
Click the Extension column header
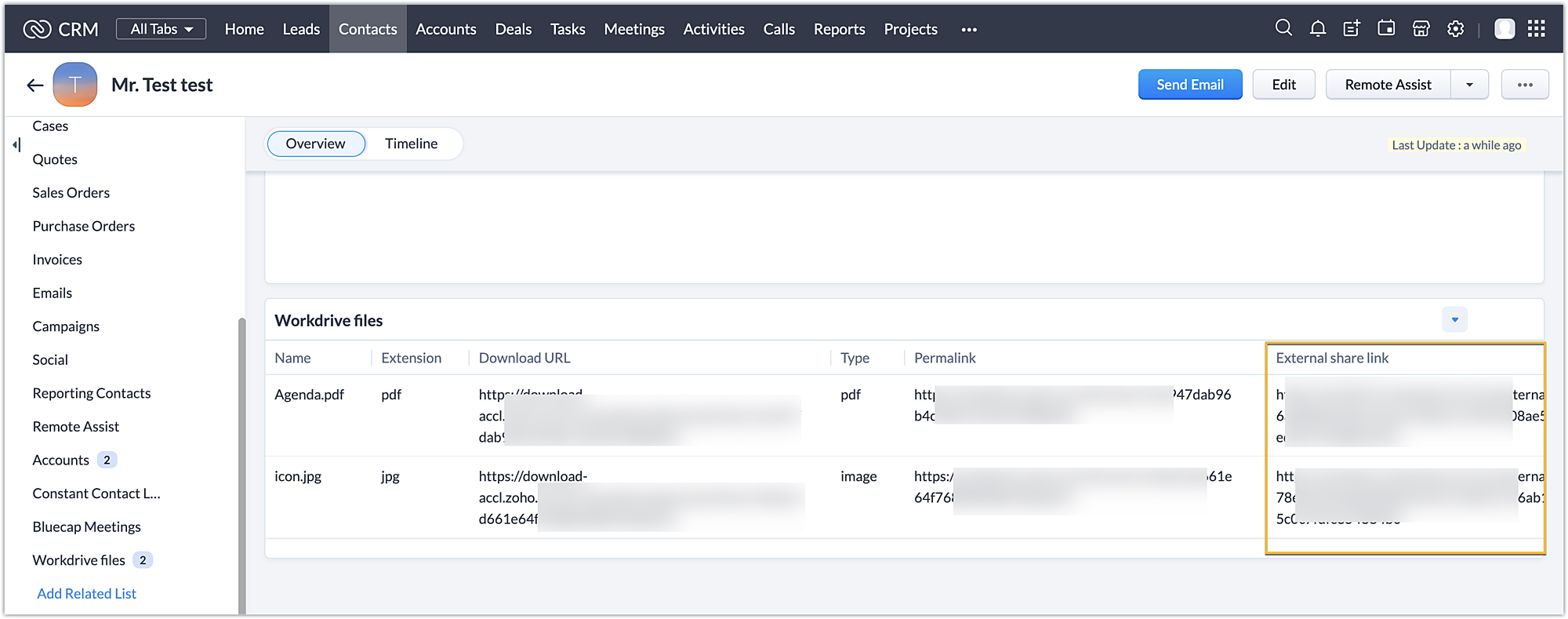(x=411, y=358)
